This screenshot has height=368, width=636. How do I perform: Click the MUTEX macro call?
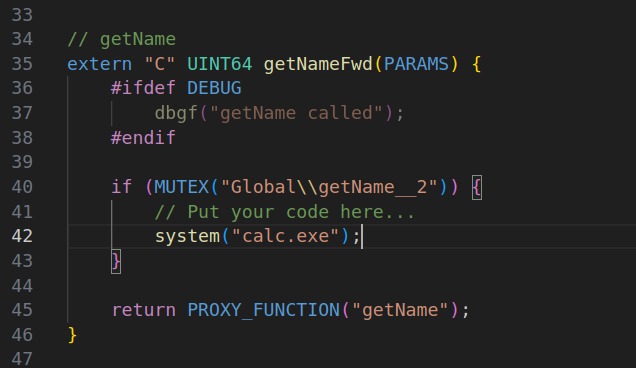pos(181,187)
